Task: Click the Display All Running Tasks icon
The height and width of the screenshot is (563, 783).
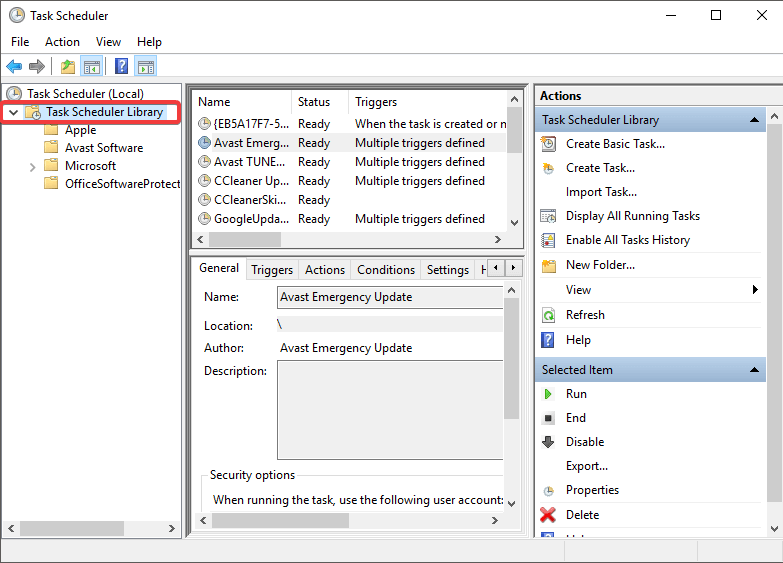Action: point(548,216)
